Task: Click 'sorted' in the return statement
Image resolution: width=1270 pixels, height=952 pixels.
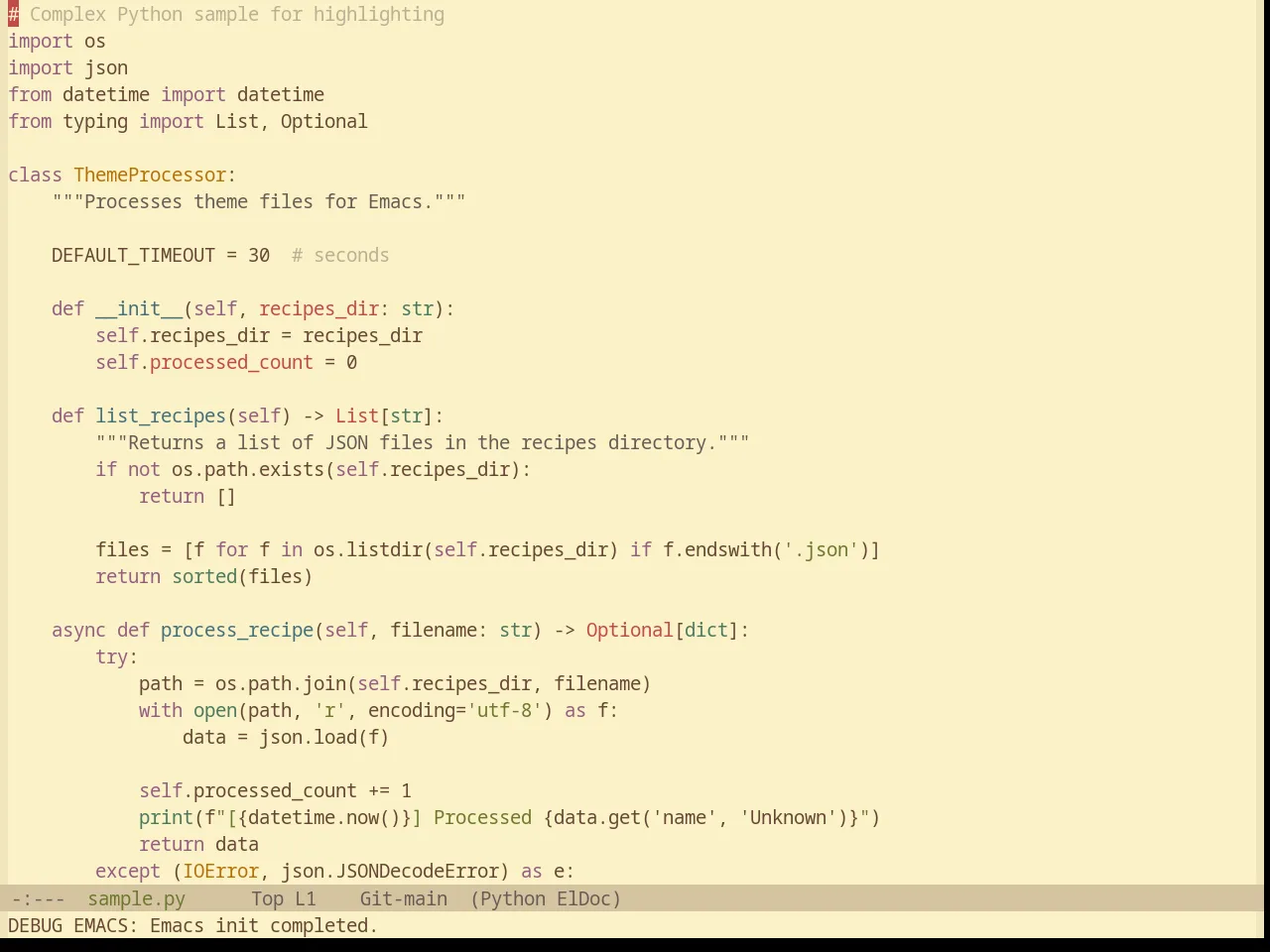Action: tap(204, 576)
